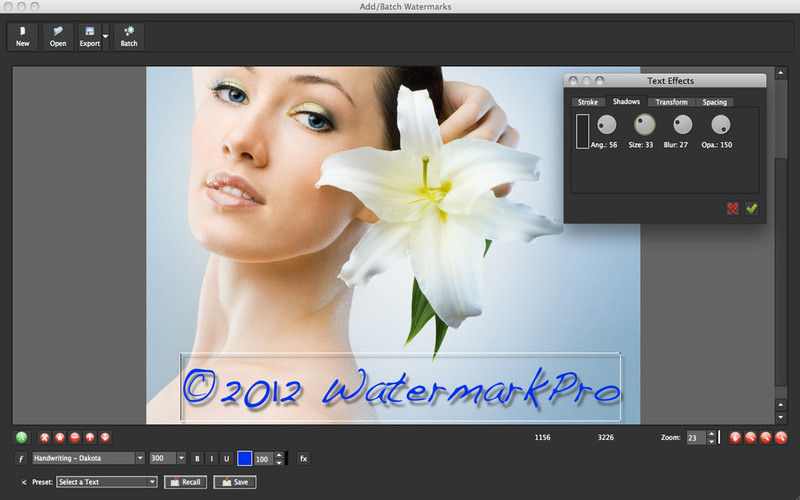Image resolution: width=800 pixels, height=500 pixels.
Task: Add text with the green A icon
Action: [x=21, y=437]
